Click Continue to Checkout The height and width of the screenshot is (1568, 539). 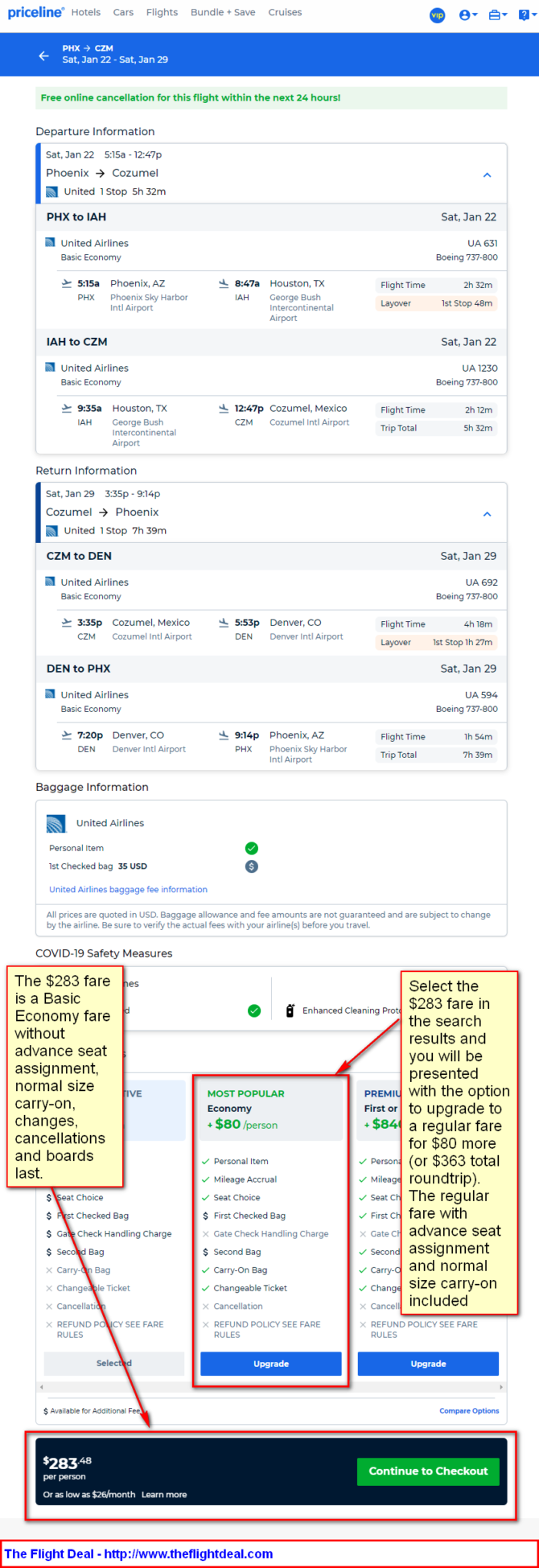pyautogui.click(x=428, y=1471)
